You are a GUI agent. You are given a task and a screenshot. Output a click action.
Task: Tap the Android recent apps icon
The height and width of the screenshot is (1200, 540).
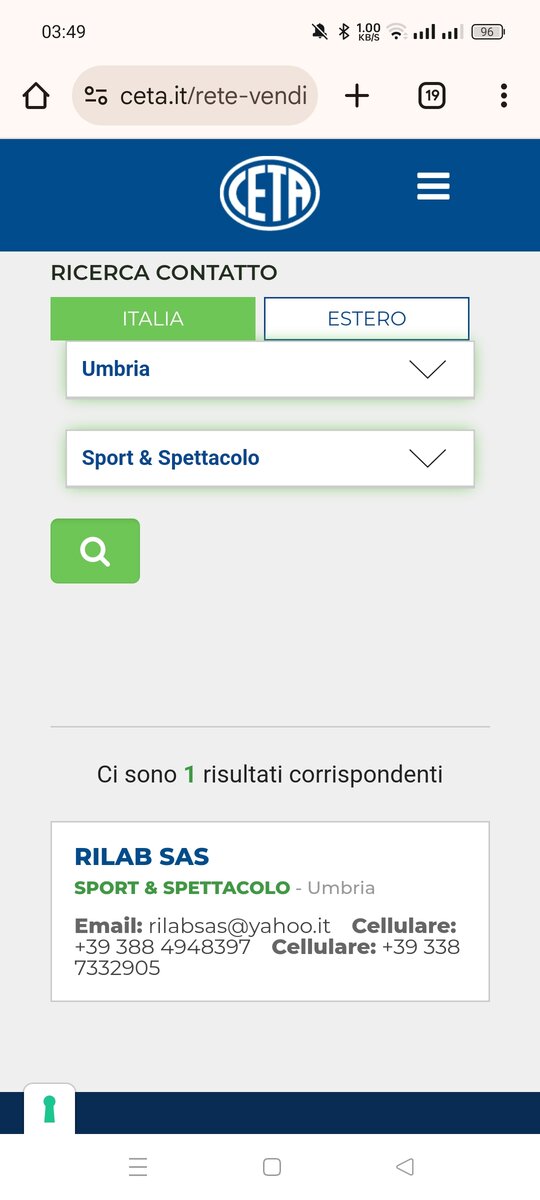click(138, 1166)
